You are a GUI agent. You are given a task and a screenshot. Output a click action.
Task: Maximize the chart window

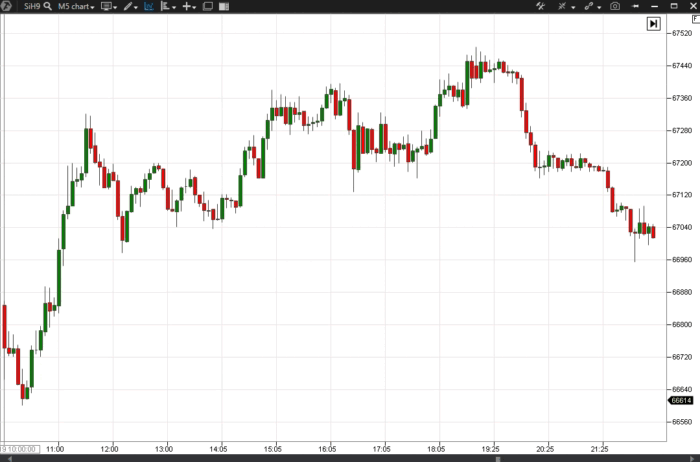(674, 6)
